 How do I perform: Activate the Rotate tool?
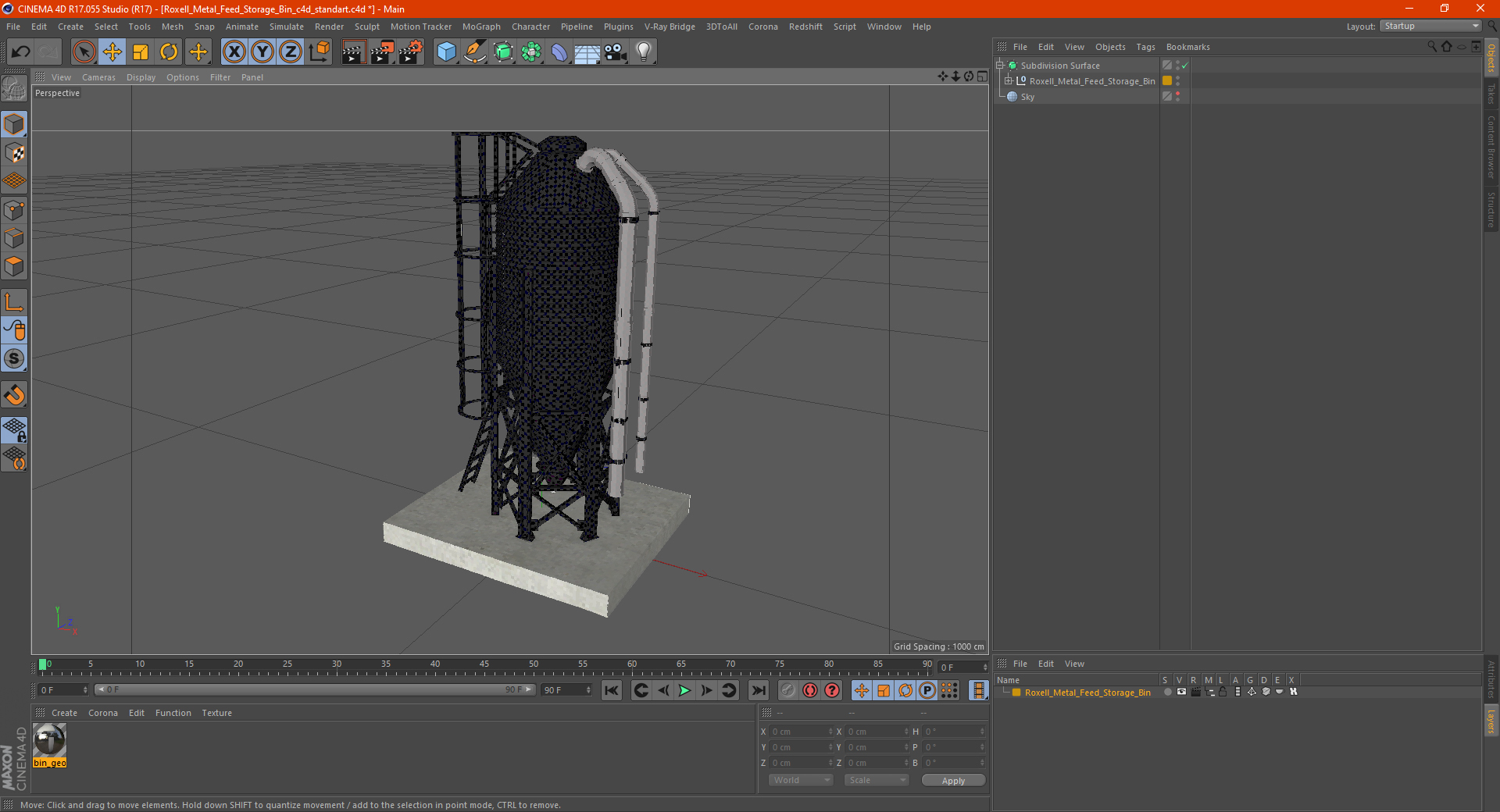coord(169,52)
